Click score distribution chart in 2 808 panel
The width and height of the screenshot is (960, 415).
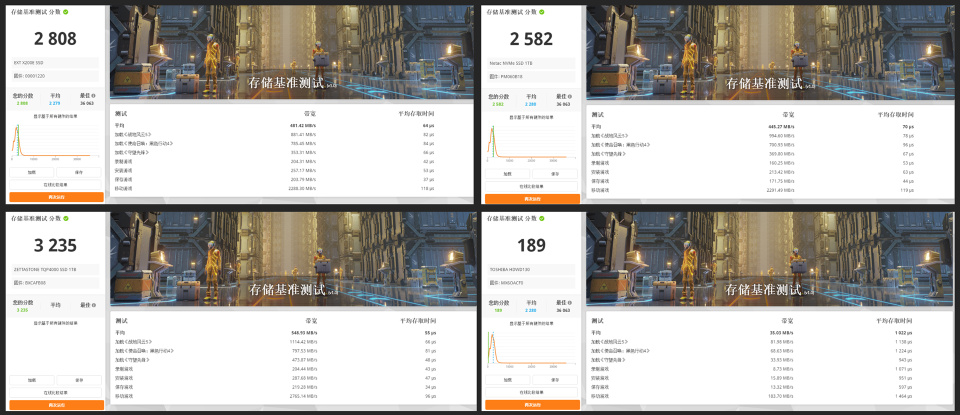(55, 141)
